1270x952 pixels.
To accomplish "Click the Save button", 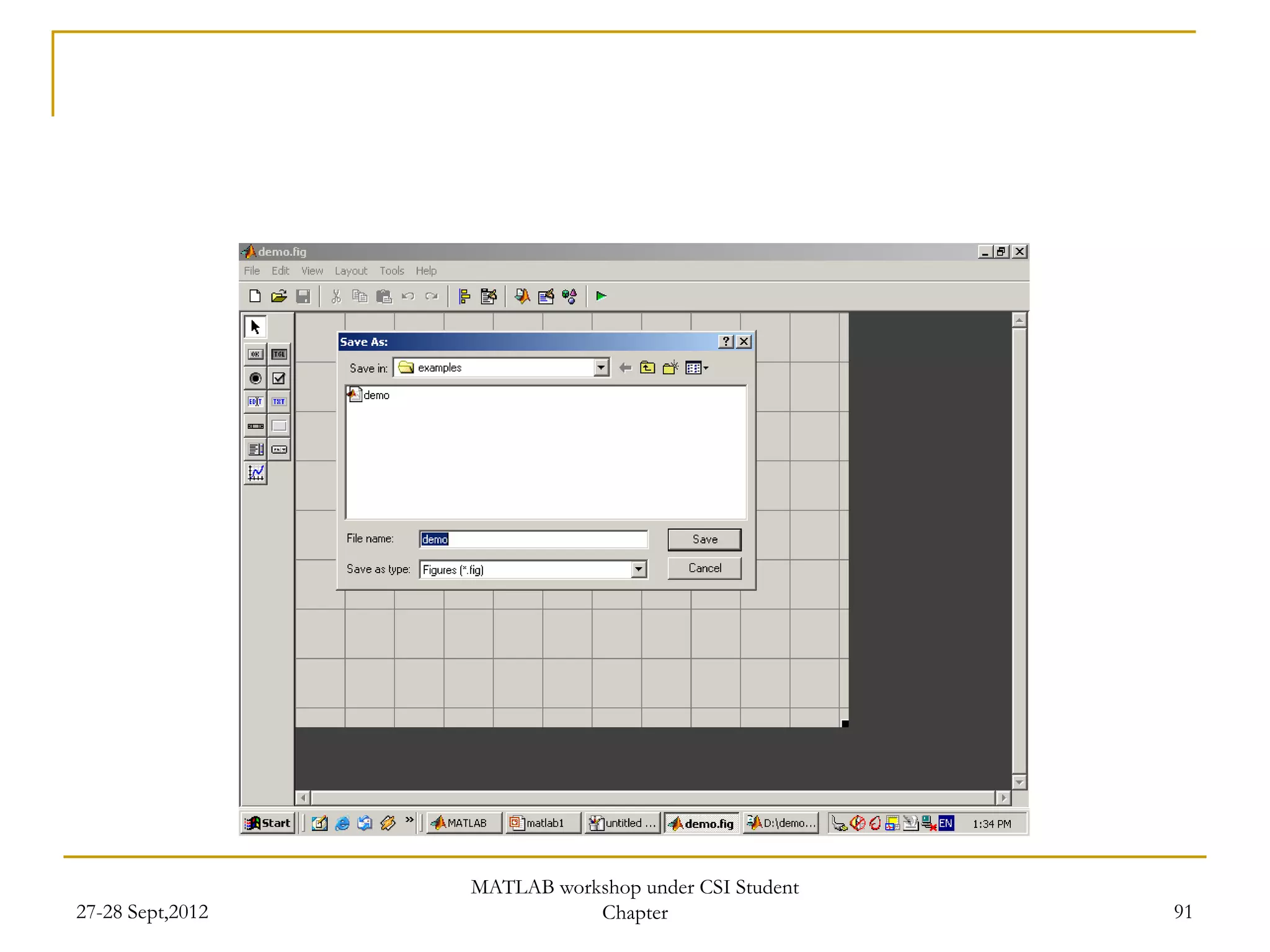I will 704,539.
